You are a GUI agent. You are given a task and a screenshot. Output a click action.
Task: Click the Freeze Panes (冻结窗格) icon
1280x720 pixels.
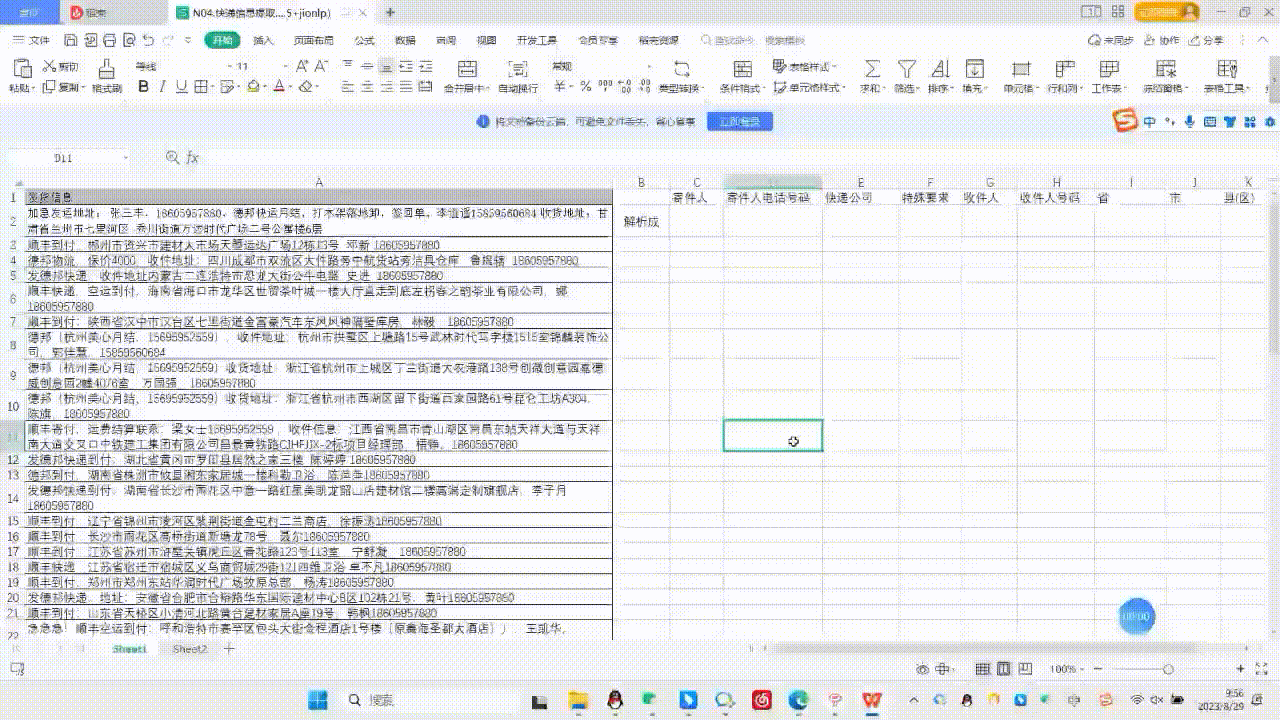coord(1164,69)
